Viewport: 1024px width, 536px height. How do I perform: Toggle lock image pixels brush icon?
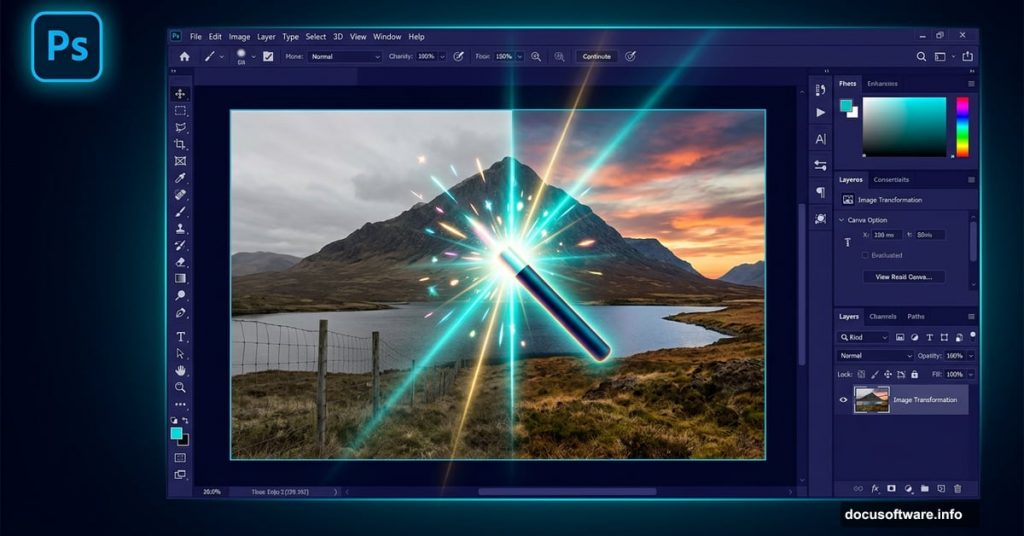point(874,374)
